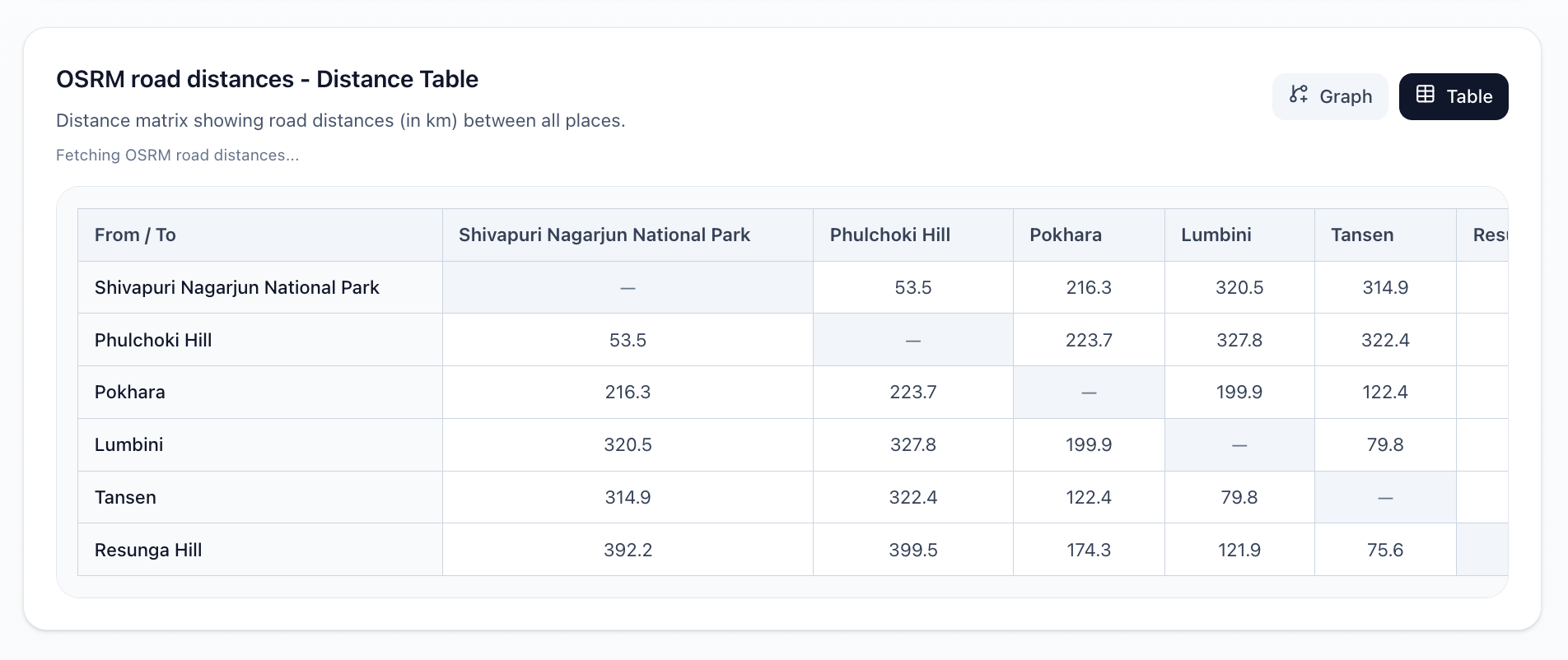Viewport: 1568px width, 660px height.
Task: Select the Tansen row label
Action: pos(125,497)
